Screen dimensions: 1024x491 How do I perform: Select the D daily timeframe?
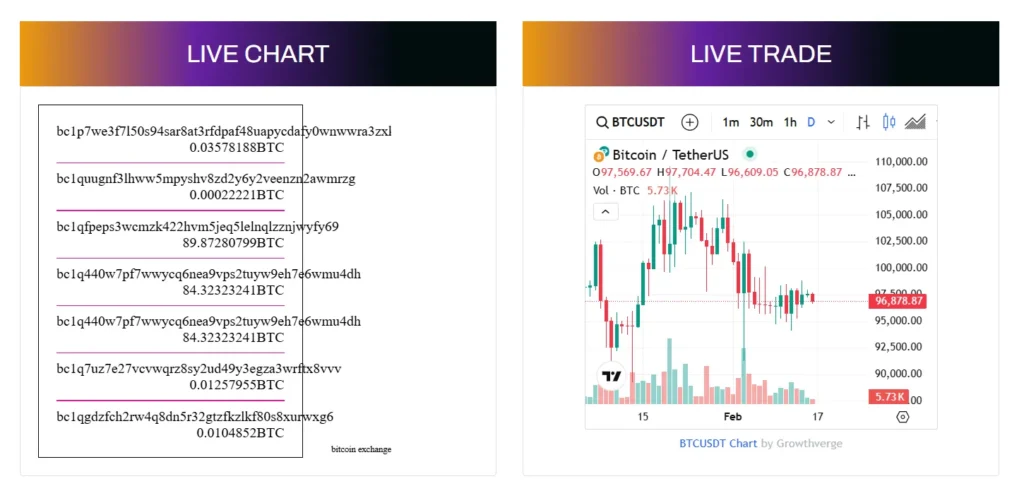coord(811,122)
